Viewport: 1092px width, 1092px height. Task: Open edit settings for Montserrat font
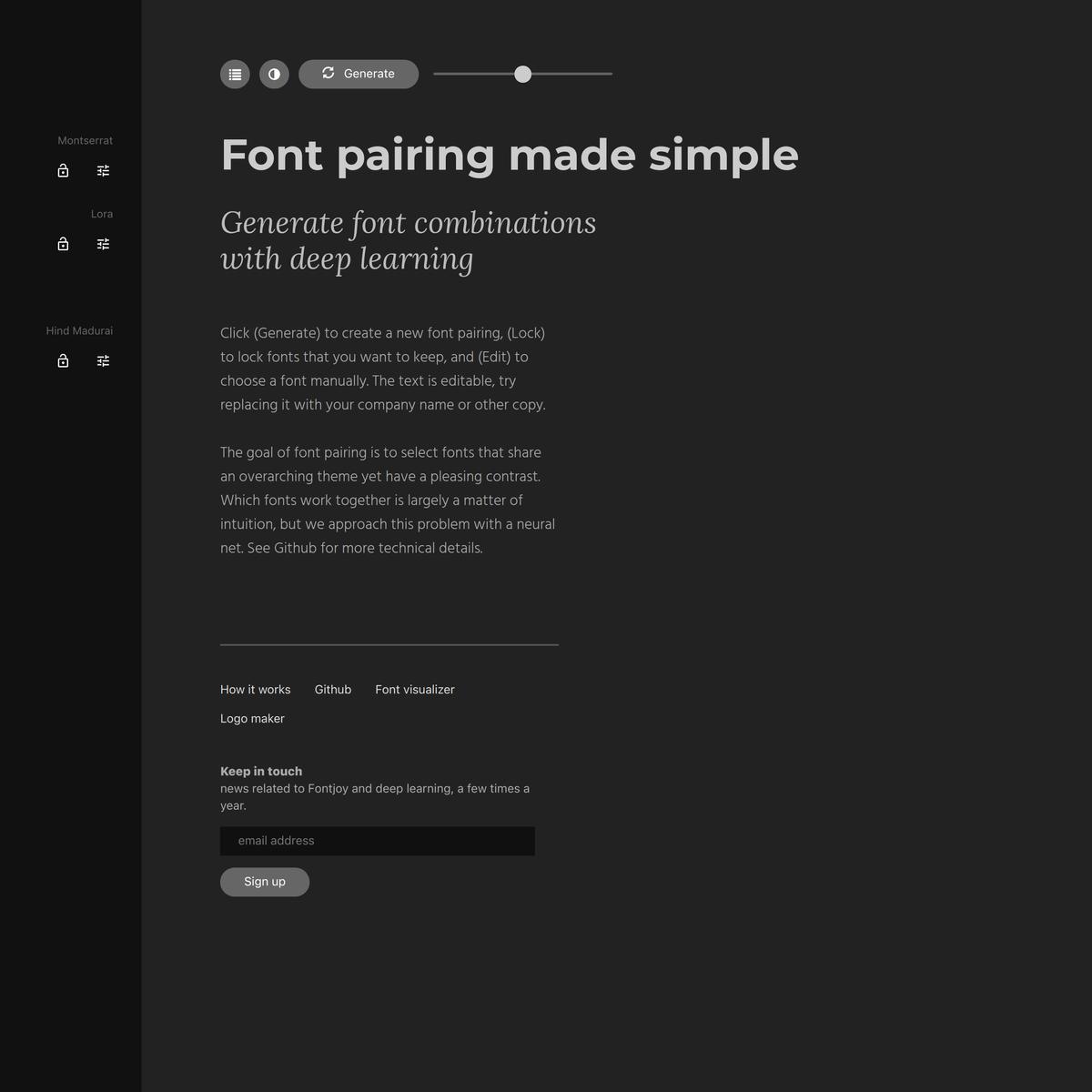tap(103, 171)
